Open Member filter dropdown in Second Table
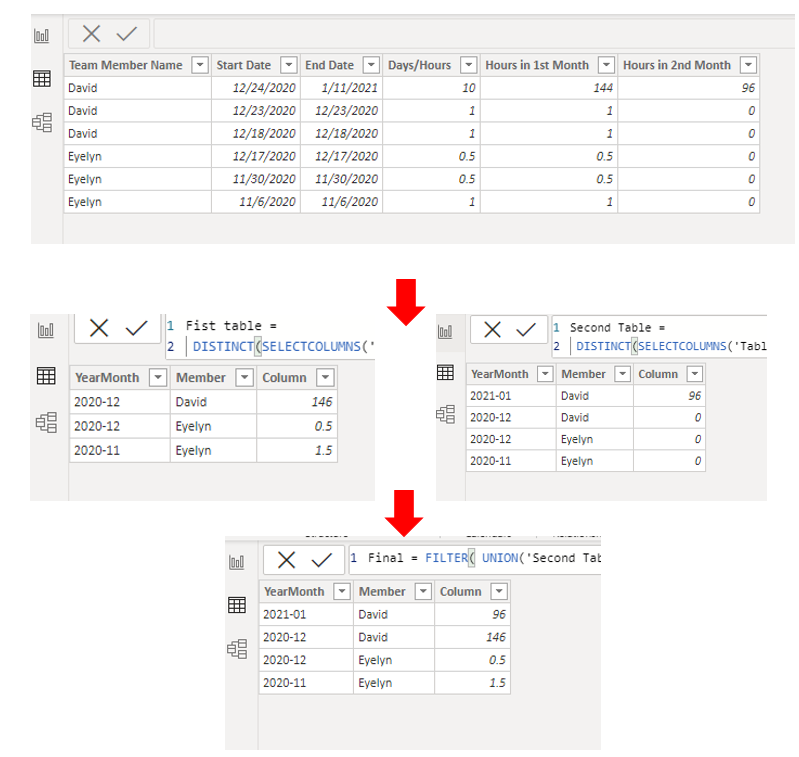799x757 pixels. (x=623, y=373)
